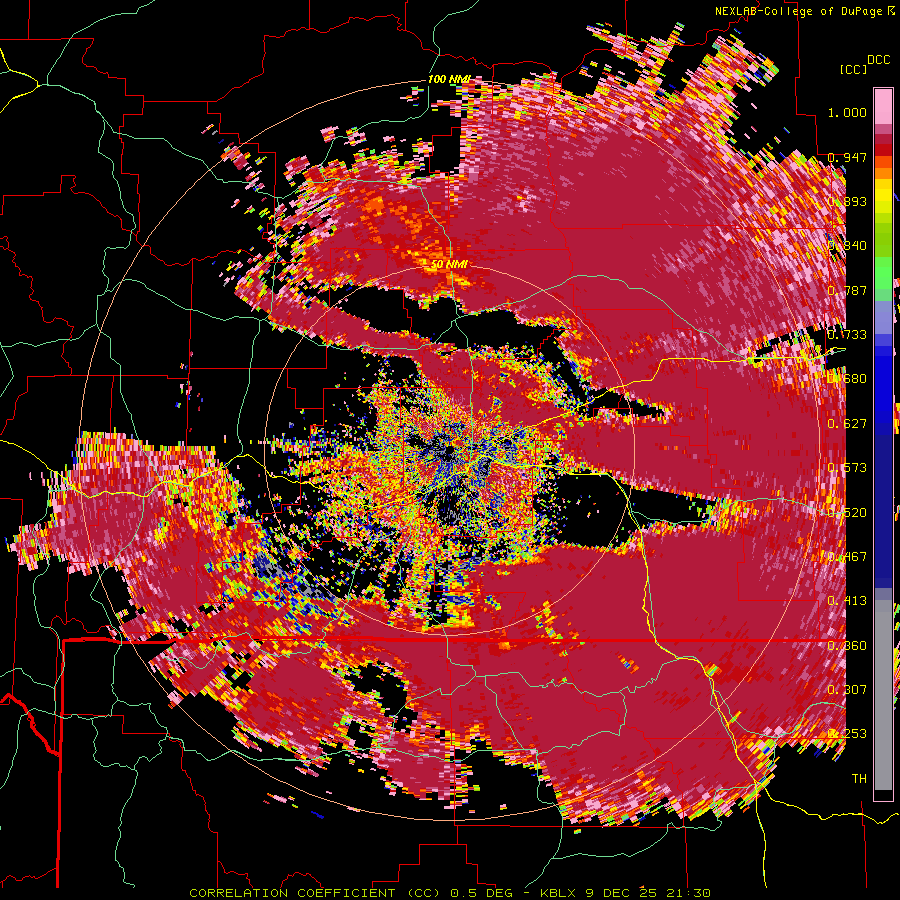Pick the gray band on the color scale
Image resolution: width=900 pixels, height=900 pixels.
click(x=883, y=695)
